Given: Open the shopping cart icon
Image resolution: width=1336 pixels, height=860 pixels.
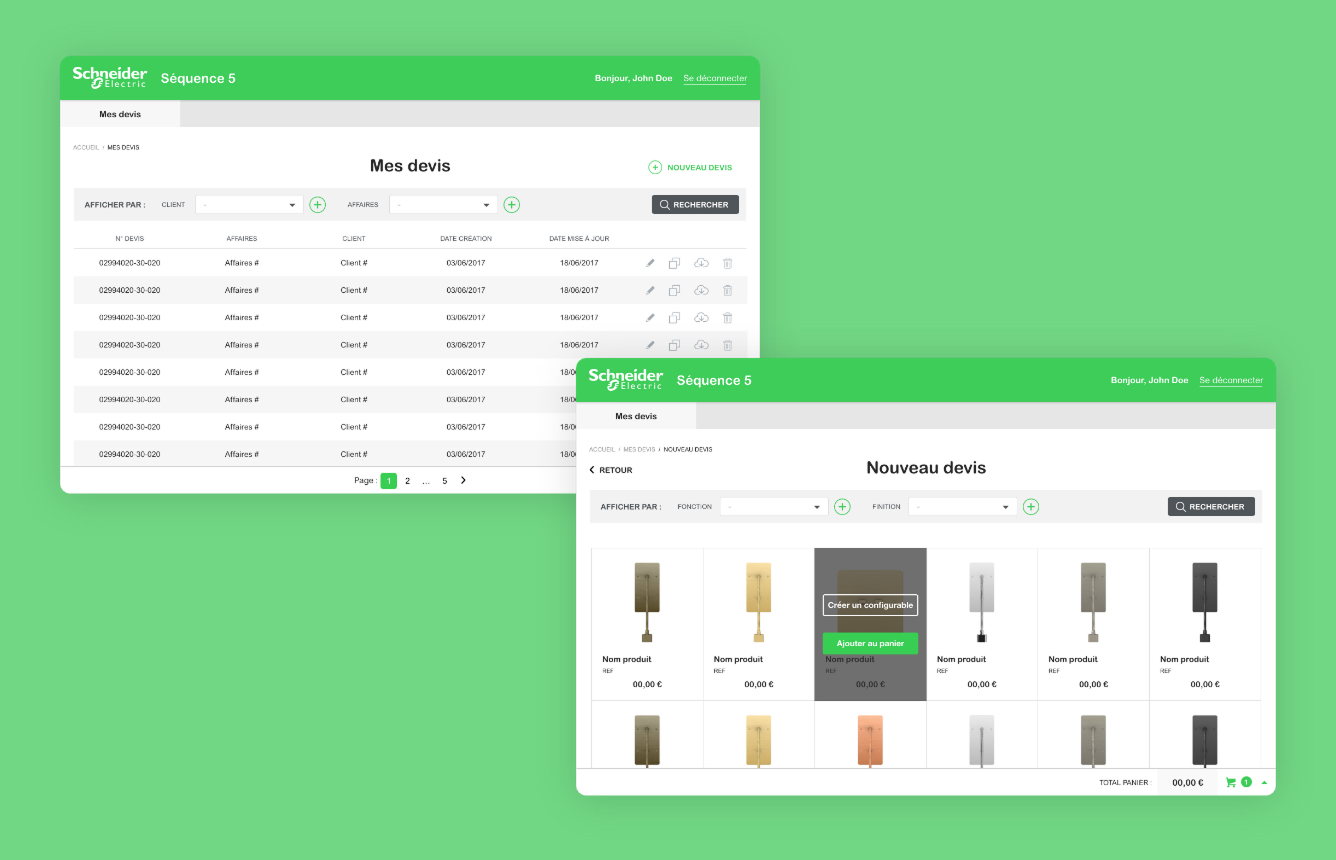Looking at the screenshot, I should (1232, 781).
